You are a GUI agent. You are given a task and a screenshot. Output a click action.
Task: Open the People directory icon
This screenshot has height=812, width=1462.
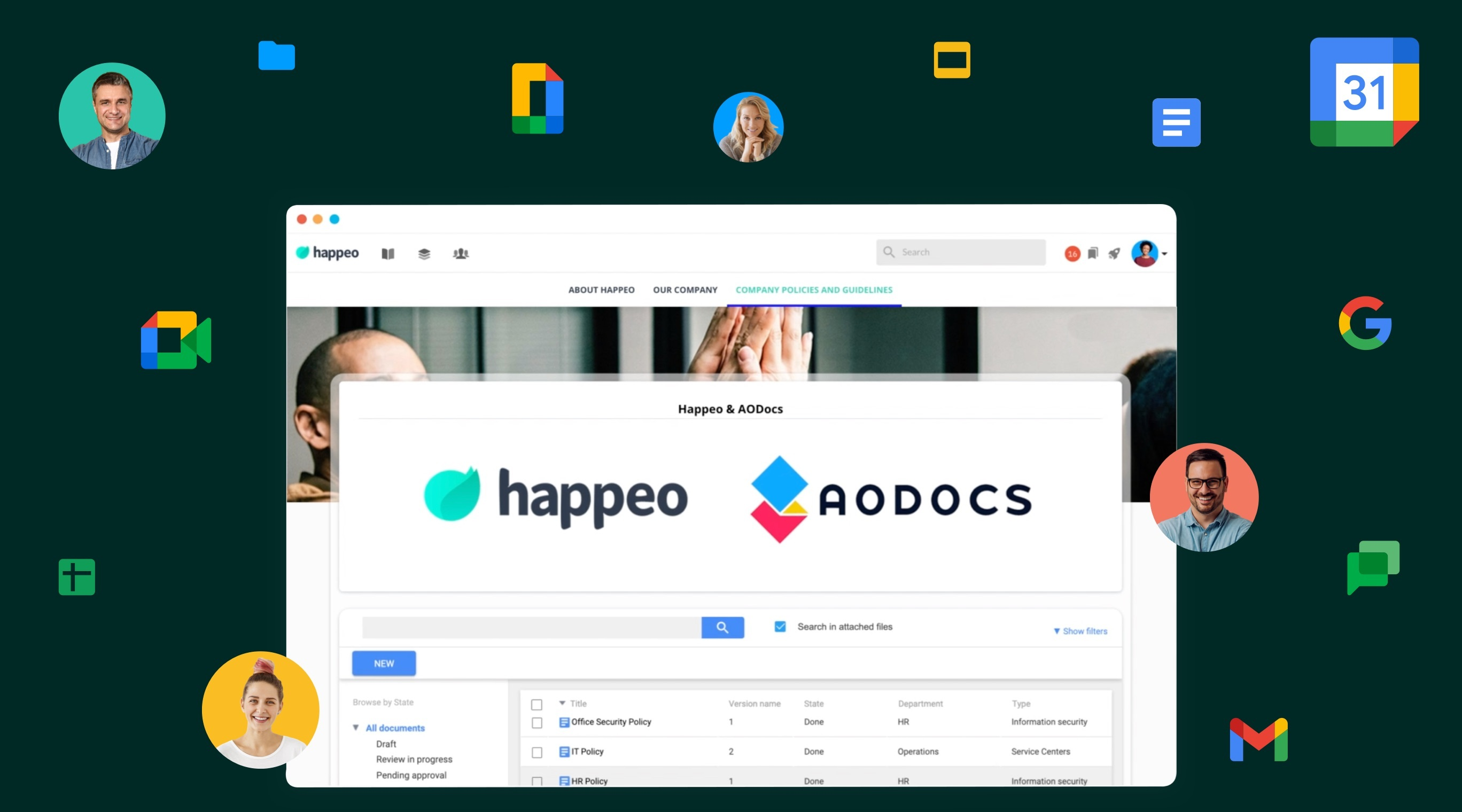[460, 254]
